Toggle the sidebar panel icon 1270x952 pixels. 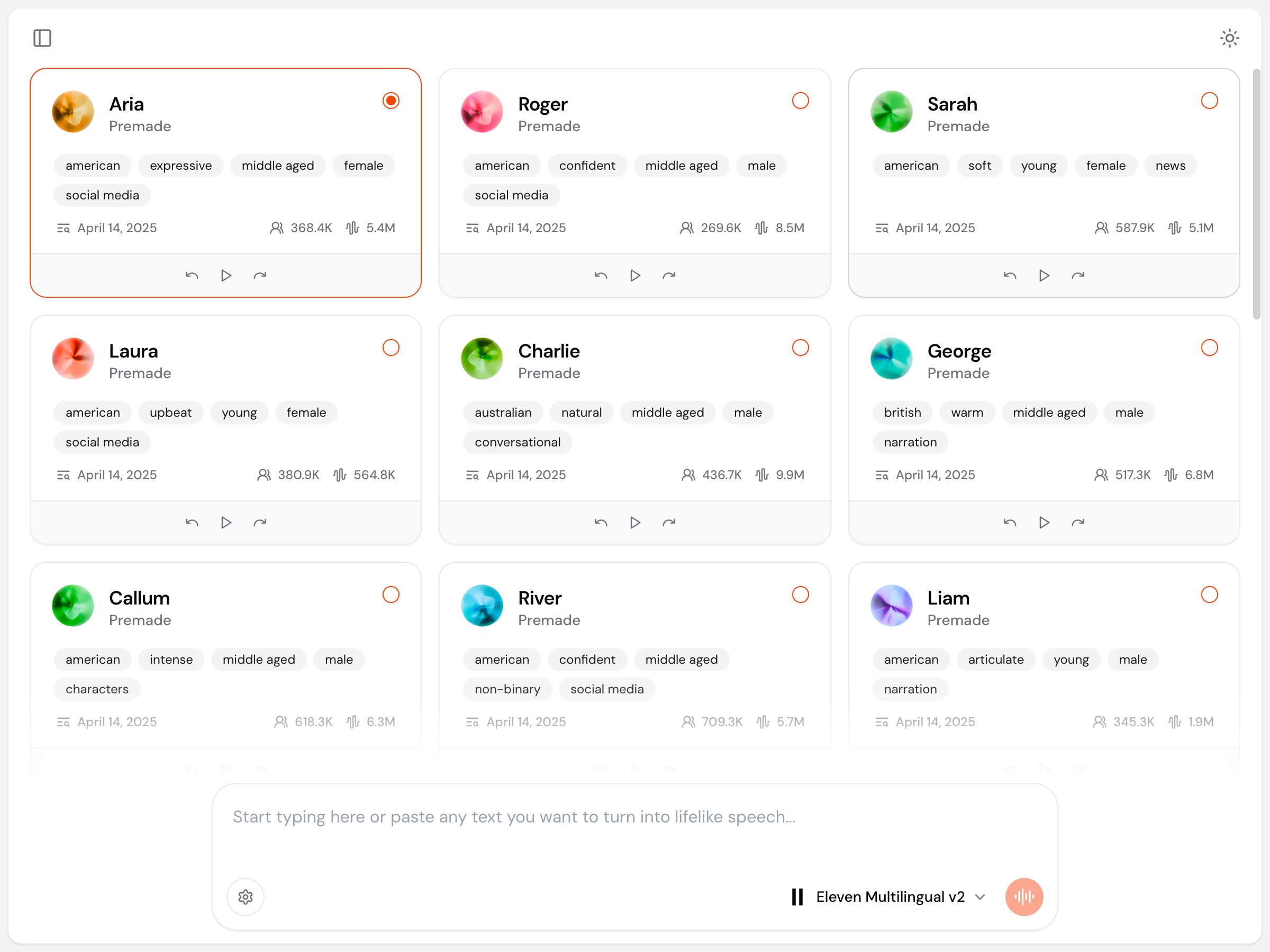pos(42,39)
